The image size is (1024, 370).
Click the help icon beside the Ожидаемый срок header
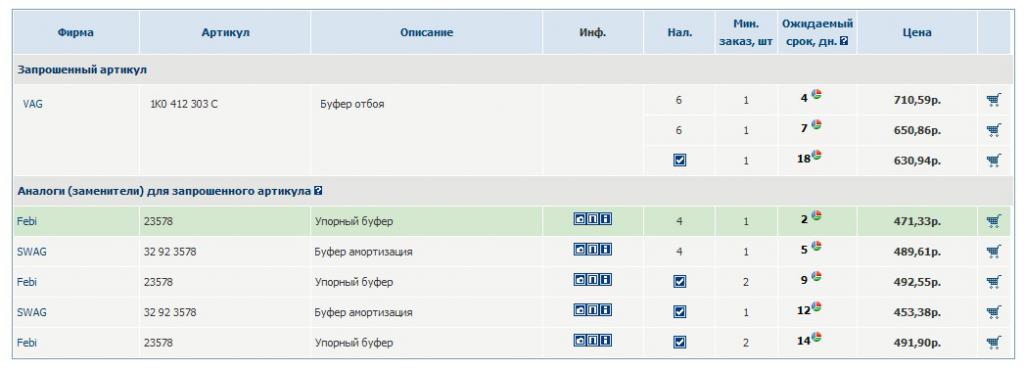(x=844, y=41)
